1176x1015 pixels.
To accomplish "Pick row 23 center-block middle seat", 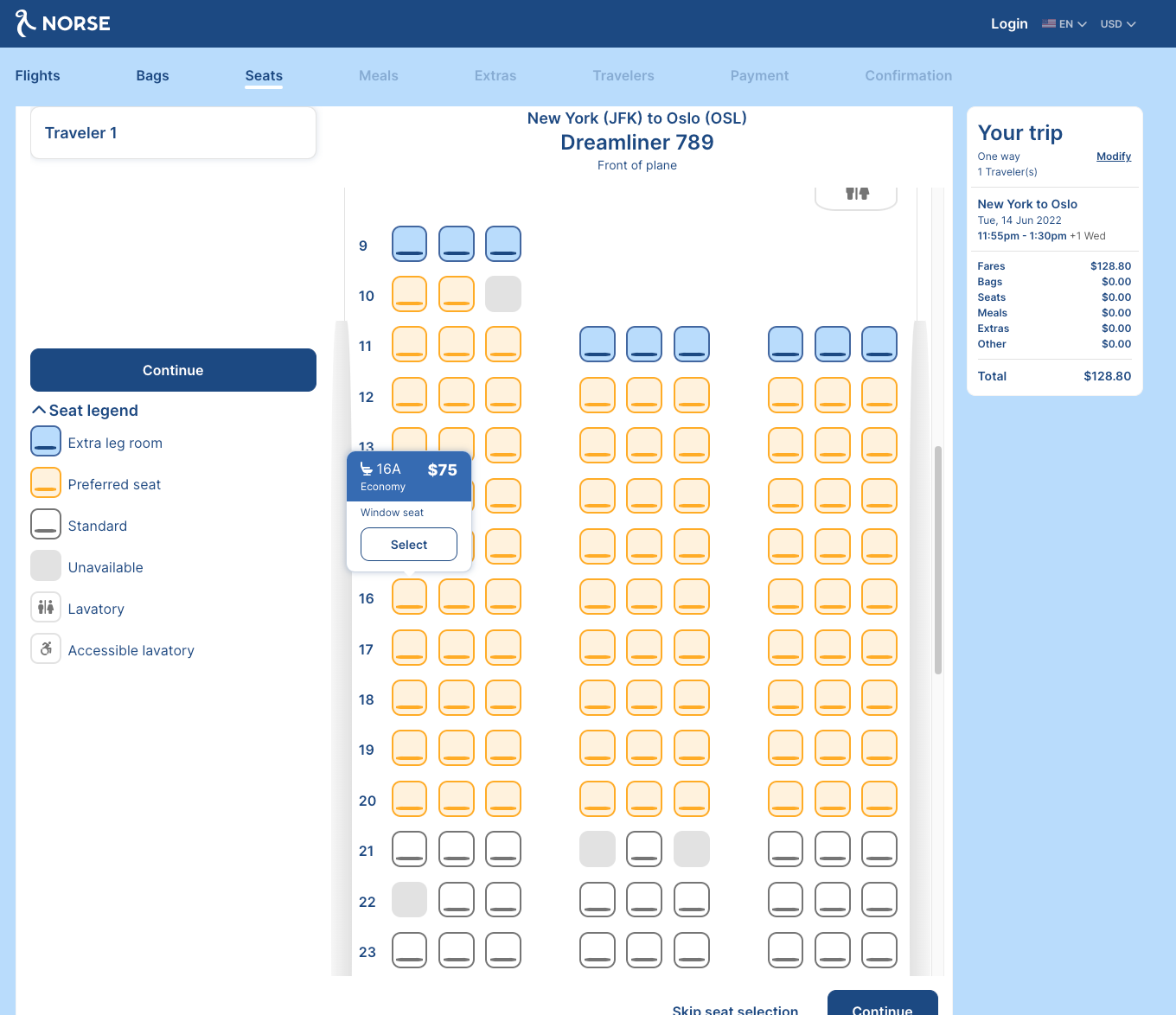I will [x=644, y=950].
